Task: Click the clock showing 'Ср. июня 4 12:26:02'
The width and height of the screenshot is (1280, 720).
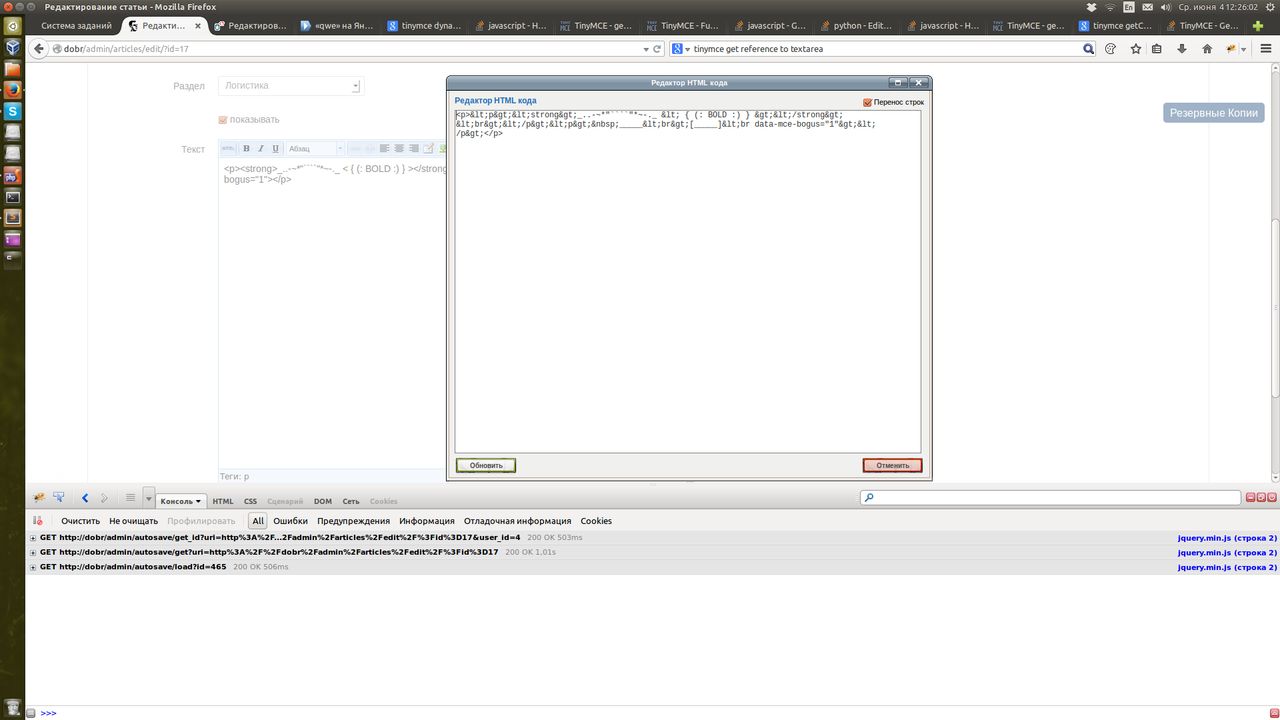Action: click(1217, 7)
